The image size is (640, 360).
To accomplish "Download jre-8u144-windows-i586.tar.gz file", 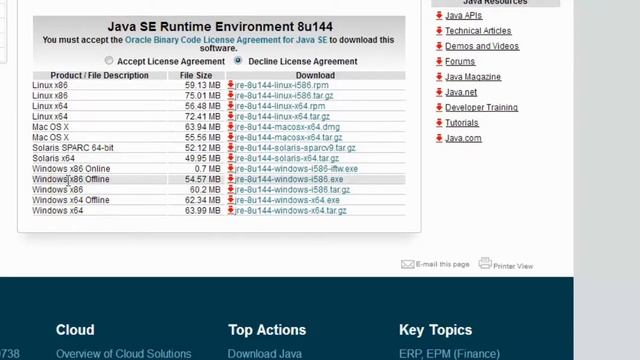I will (x=292, y=190).
